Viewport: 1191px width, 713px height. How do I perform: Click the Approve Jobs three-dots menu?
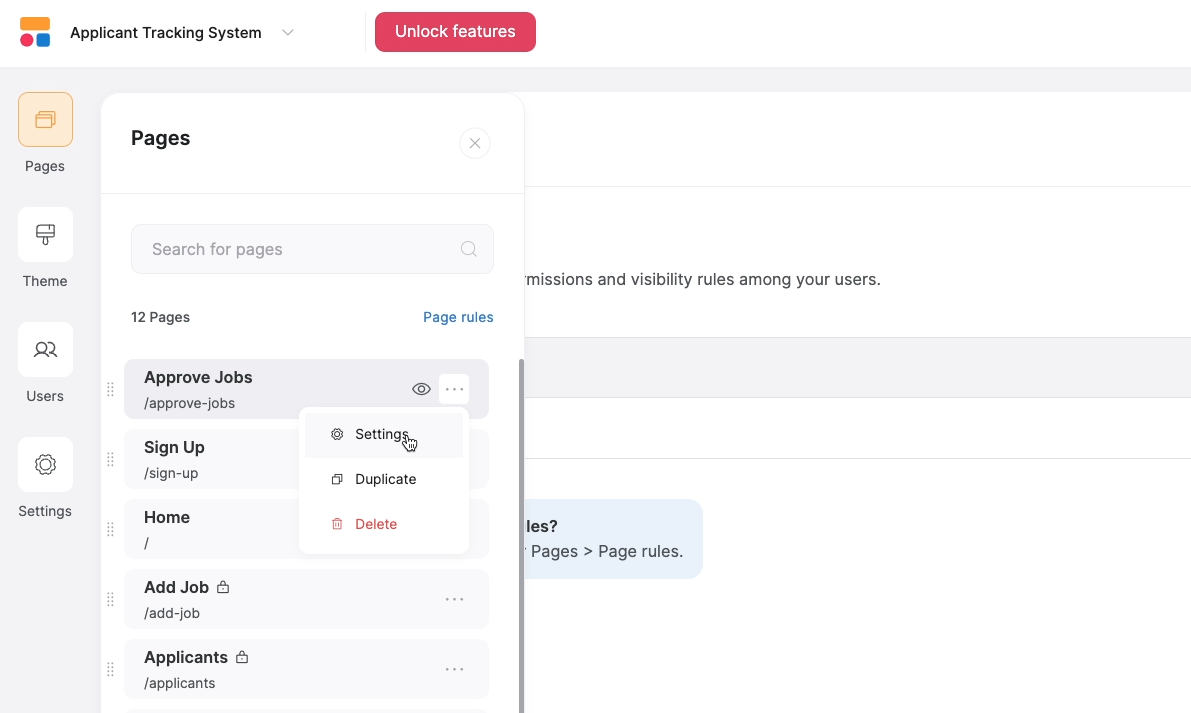point(454,389)
